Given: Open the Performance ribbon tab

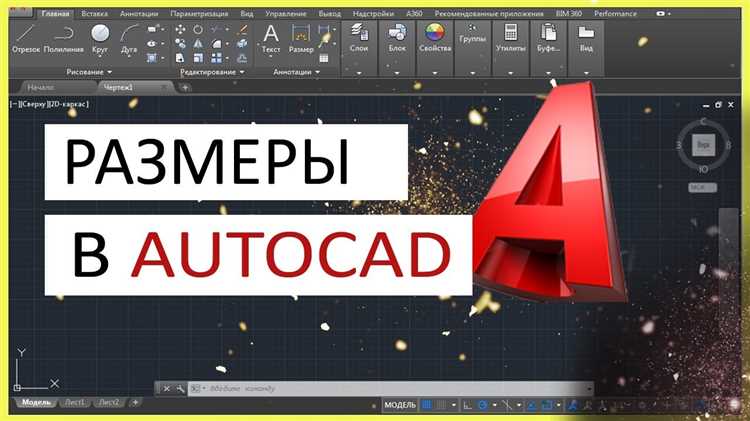Looking at the screenshot, I should (615, 14).
